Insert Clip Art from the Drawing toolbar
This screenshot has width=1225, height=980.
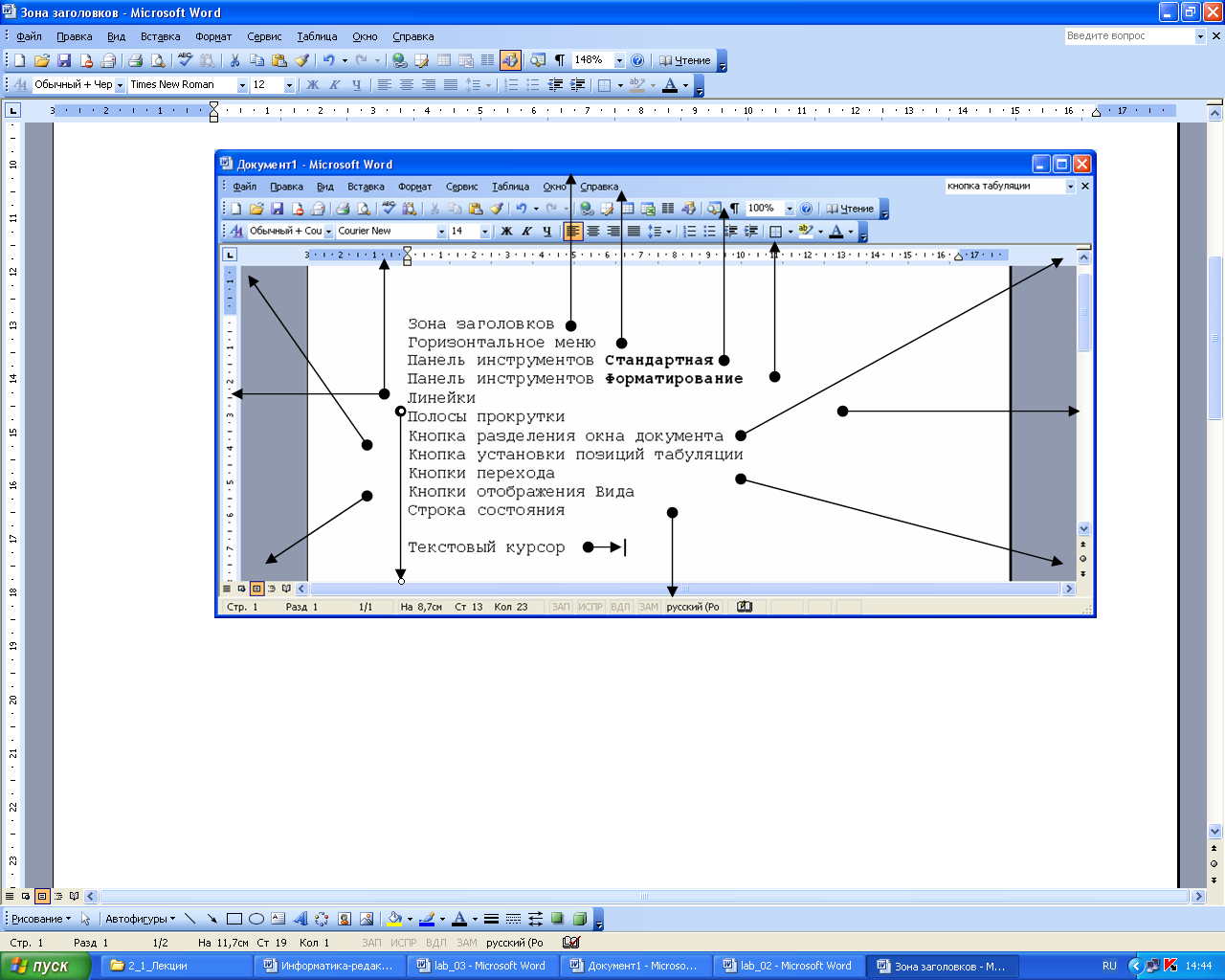pyautogui.click(x=345, y=919)
